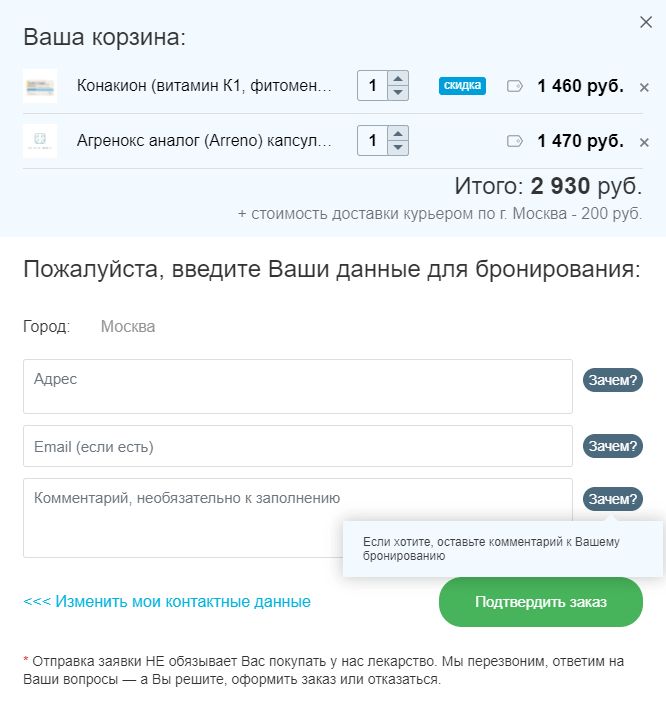This screenshot has height=727, width=666.
Task: Remove Конакион item from cart
Action: 644,87
